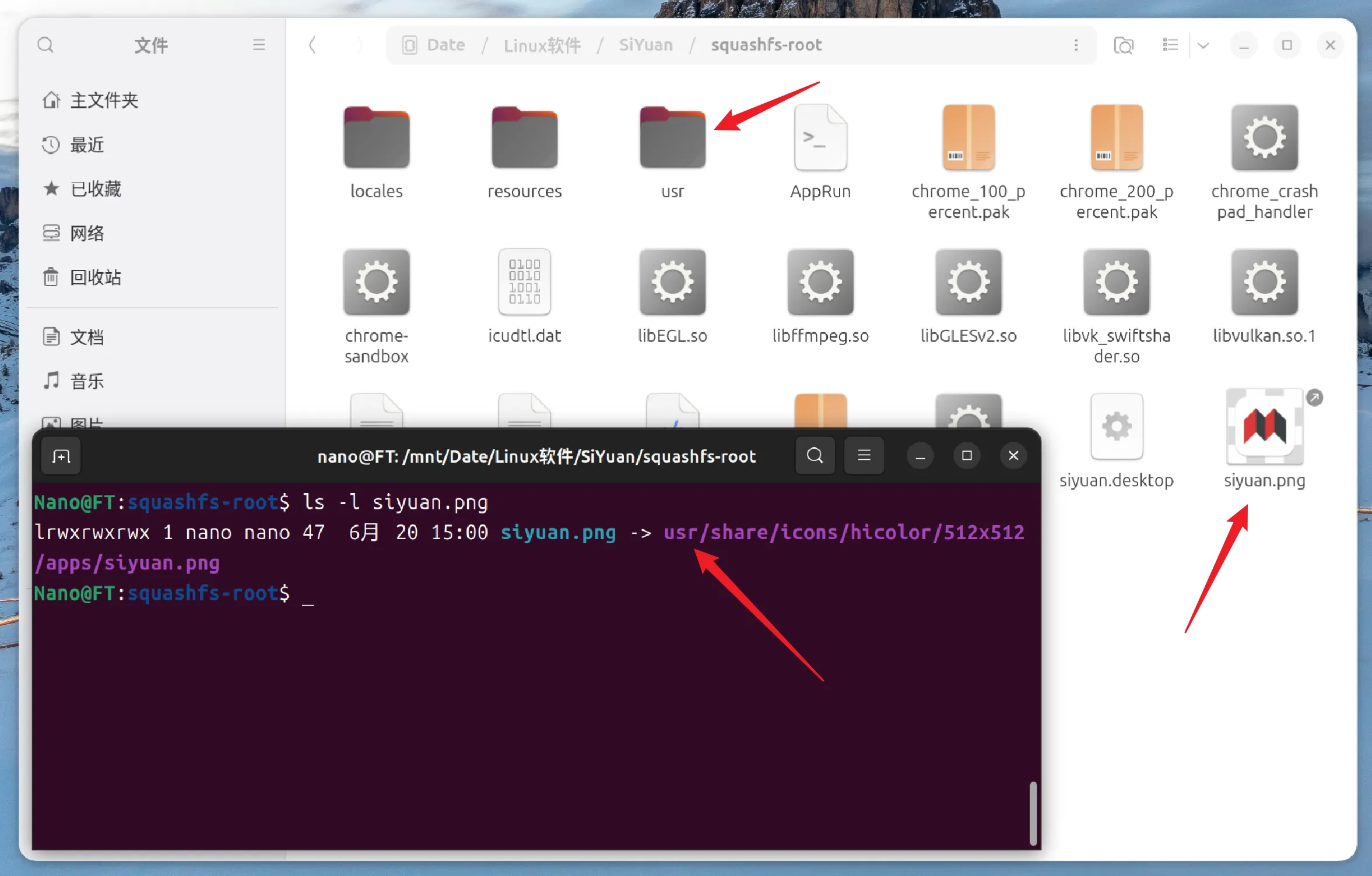Open Starred (已收藏) in sidebar

(153, 189)
